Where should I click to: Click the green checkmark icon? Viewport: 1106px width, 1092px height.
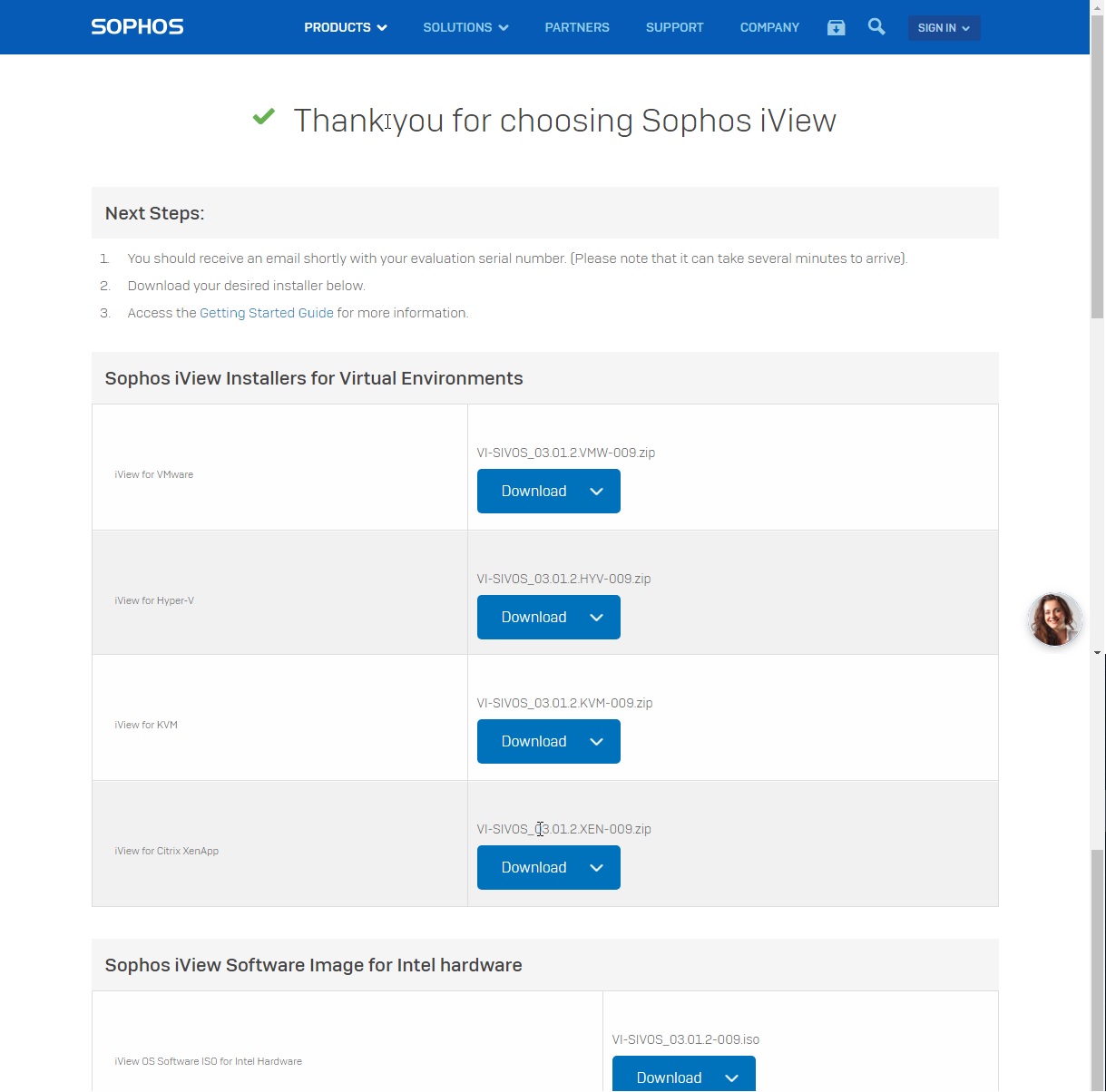[x=264, y=116]
